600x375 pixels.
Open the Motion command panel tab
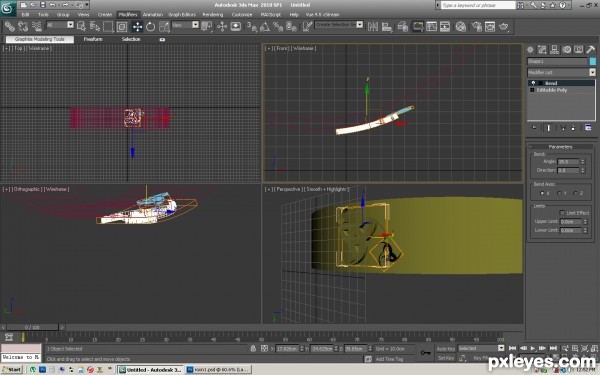(566, 49)
